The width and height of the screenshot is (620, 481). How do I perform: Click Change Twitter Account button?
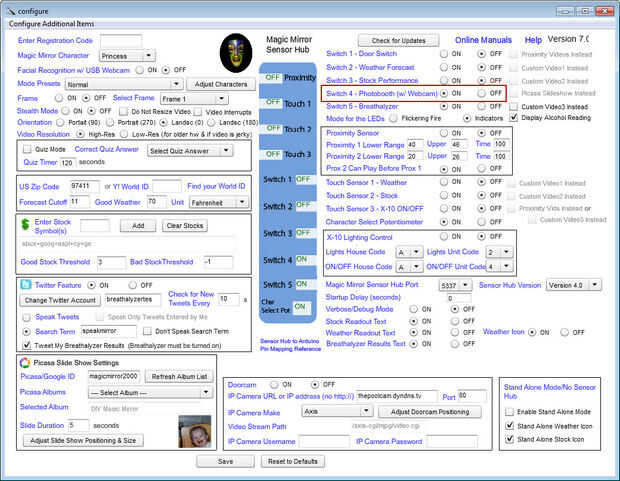coord(60,300)
